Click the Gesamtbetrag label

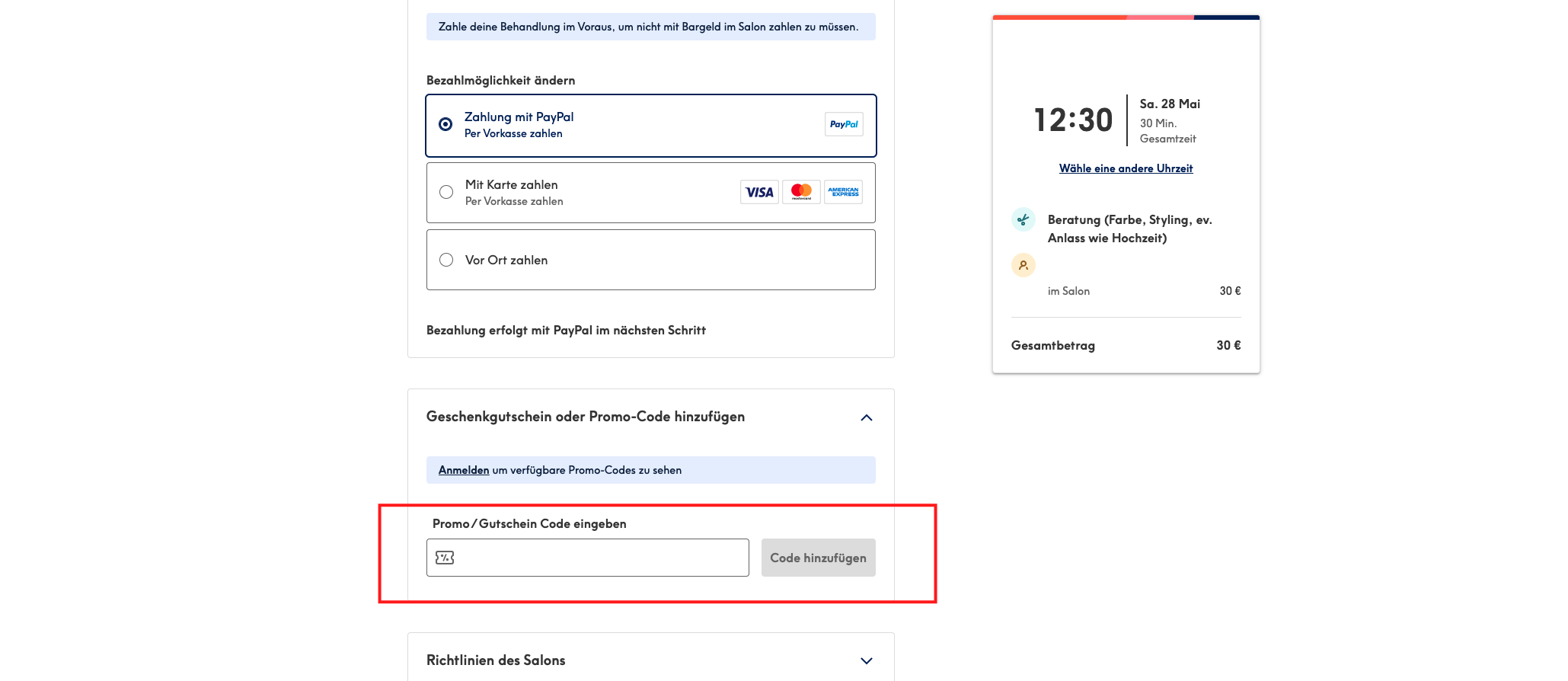(1053, 345)
